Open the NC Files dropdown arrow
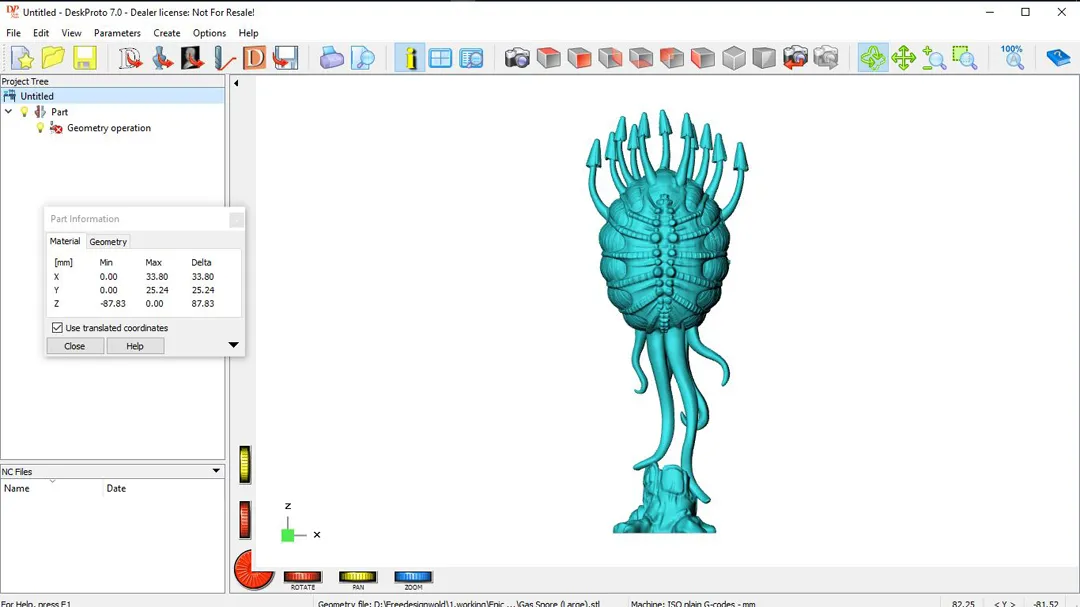Screen dimensions: 1080x607 pyautogui.click(x=216, y=471)
